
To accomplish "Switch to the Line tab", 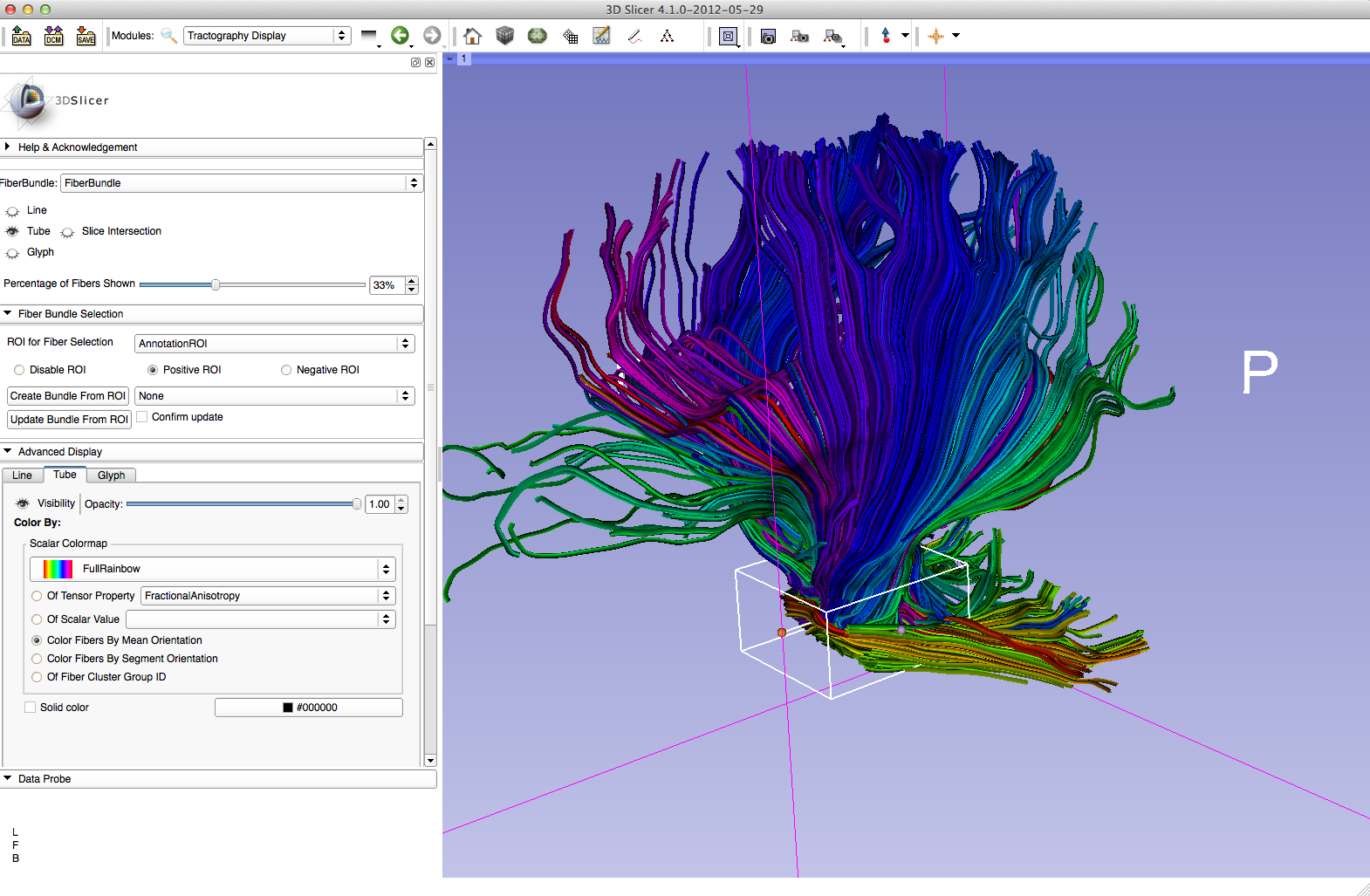I will (x=22, y=475).
